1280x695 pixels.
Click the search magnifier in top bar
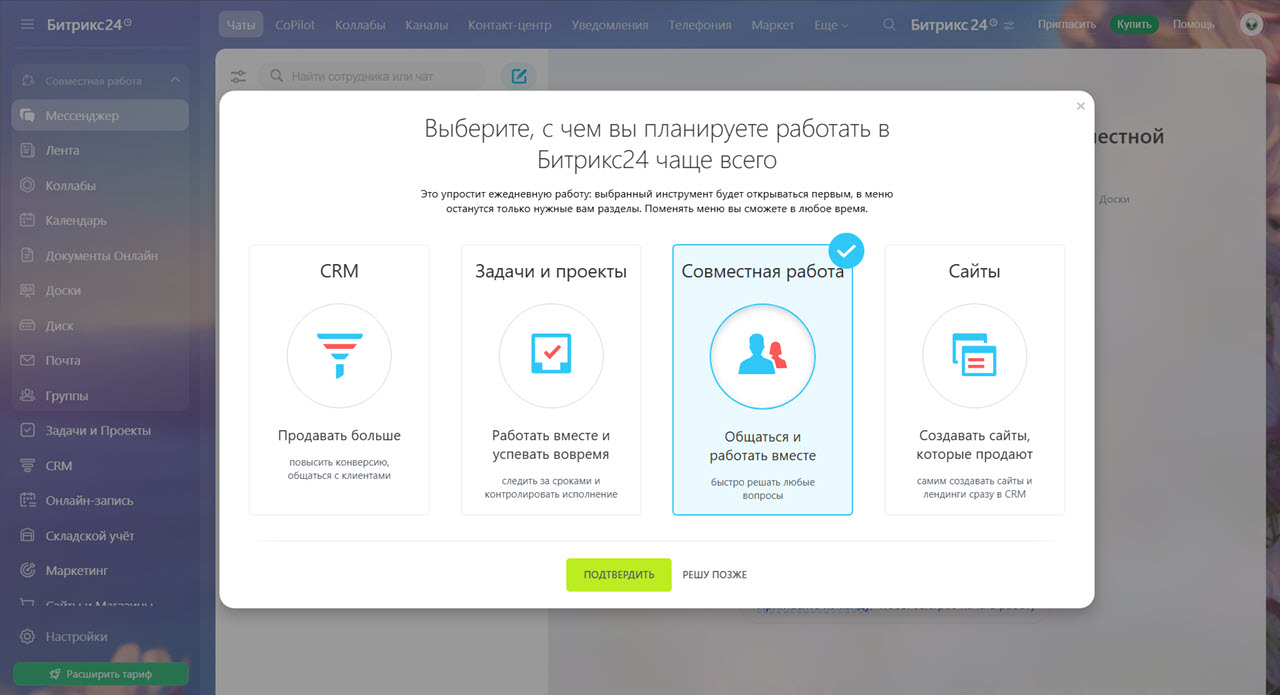[889, 25]
